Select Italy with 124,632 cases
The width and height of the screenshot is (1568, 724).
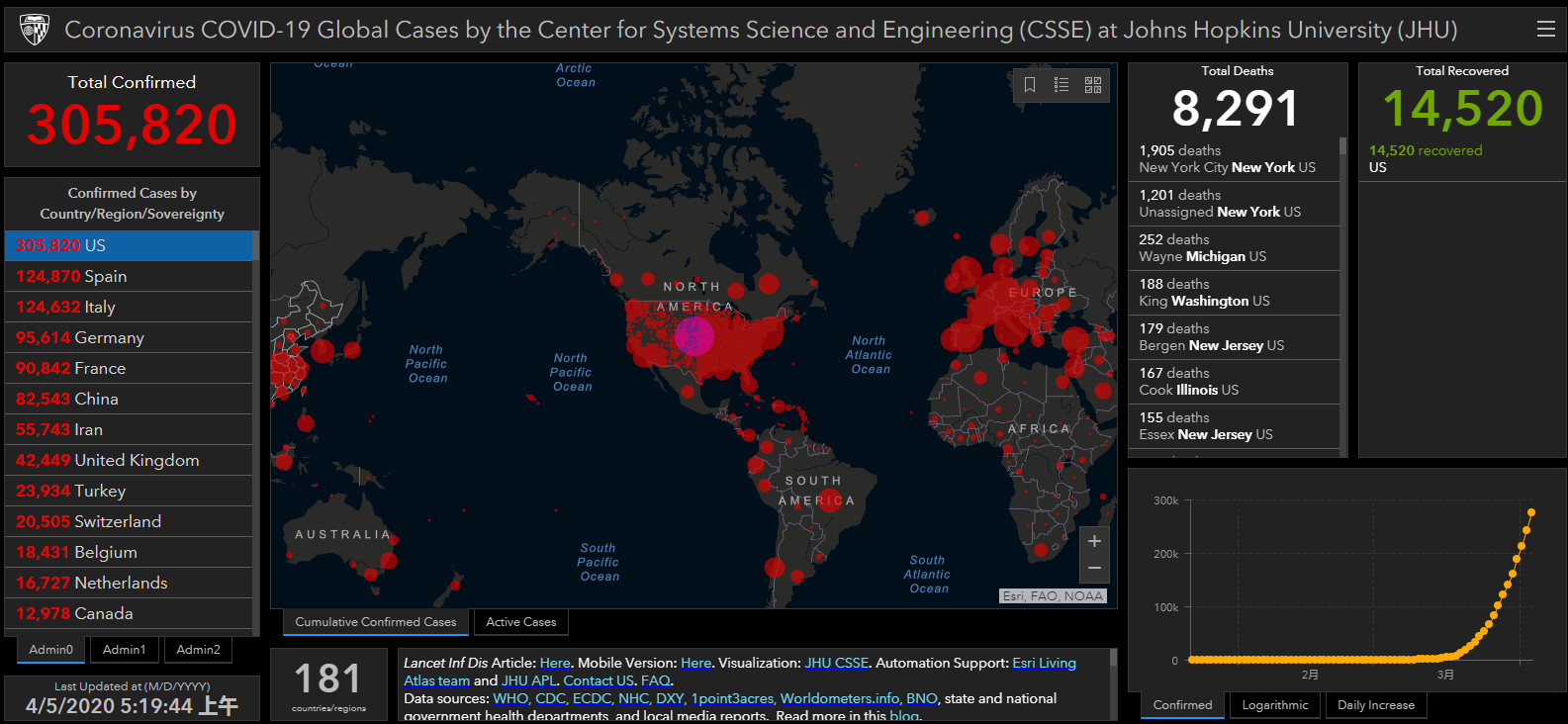tap(129, 307)
